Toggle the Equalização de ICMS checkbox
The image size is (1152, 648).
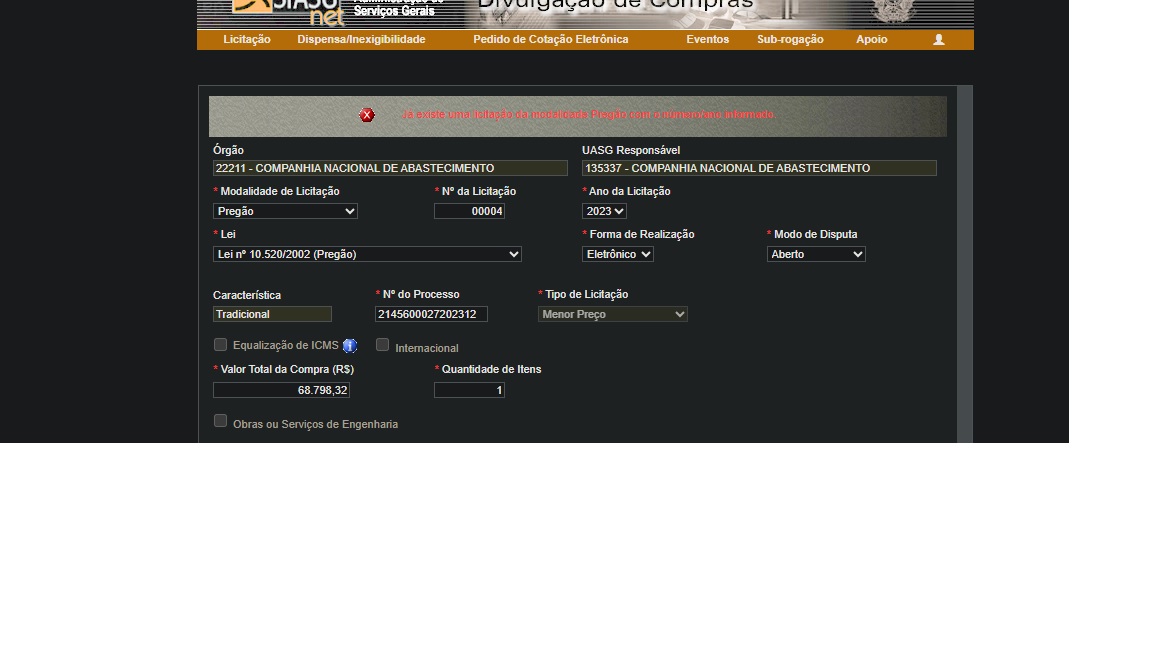220,345
